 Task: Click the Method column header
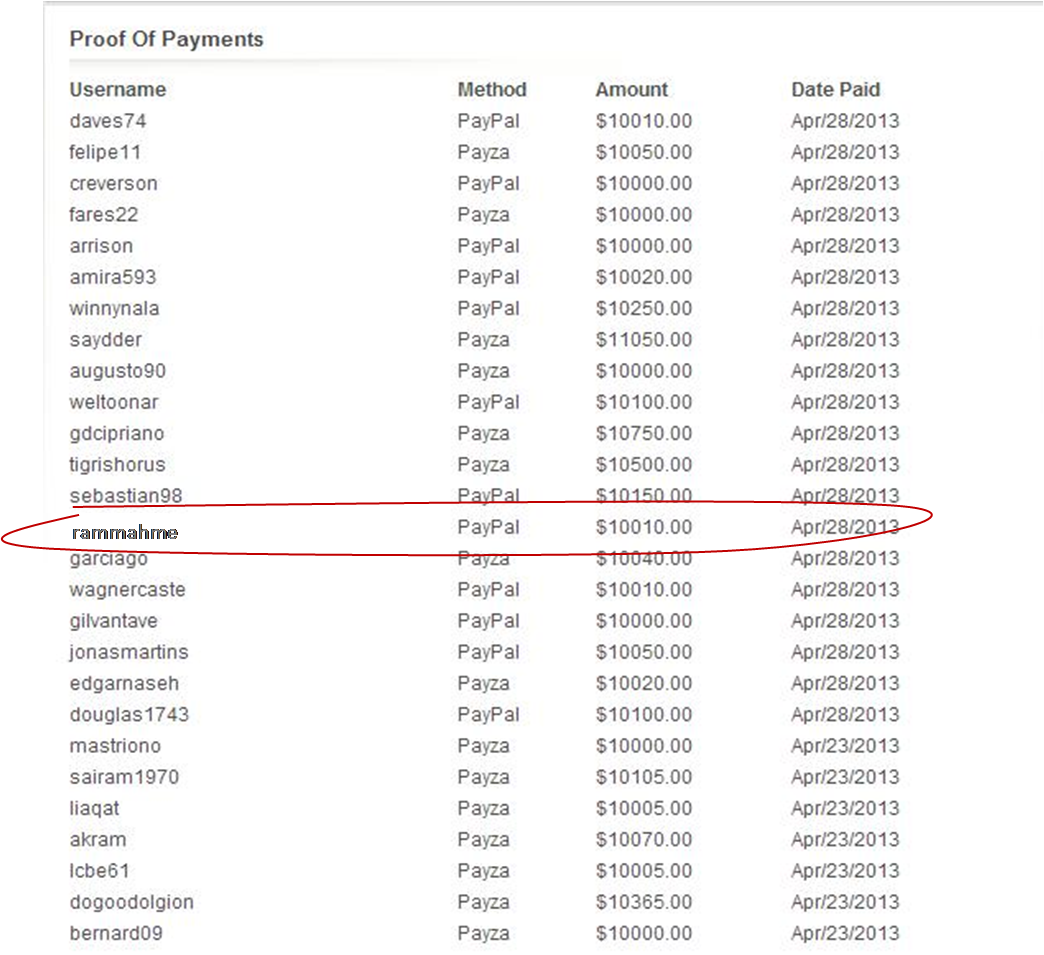click(x=491, y=90)
